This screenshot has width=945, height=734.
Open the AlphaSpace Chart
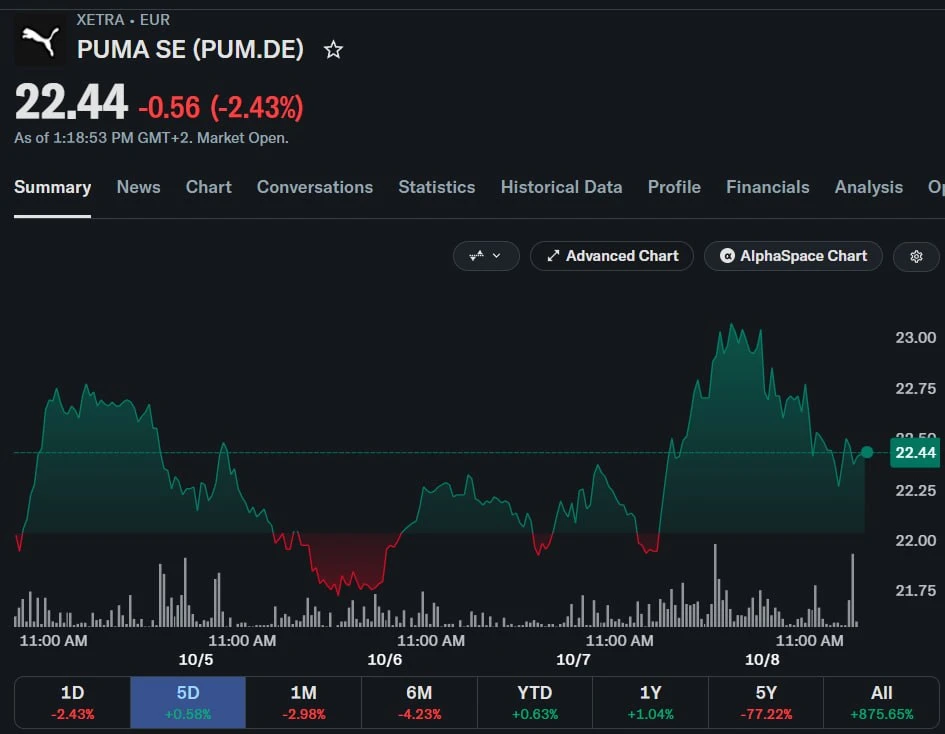[793, 256]
